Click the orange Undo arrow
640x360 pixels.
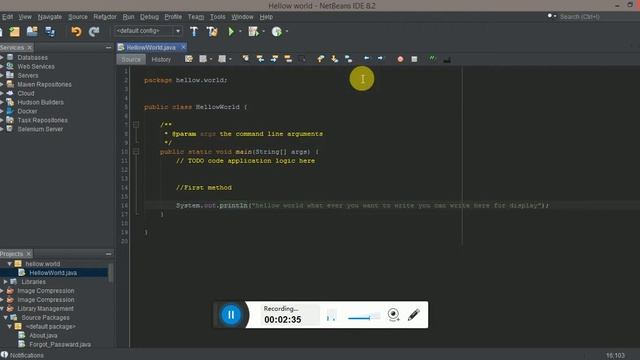pos(76,31)
